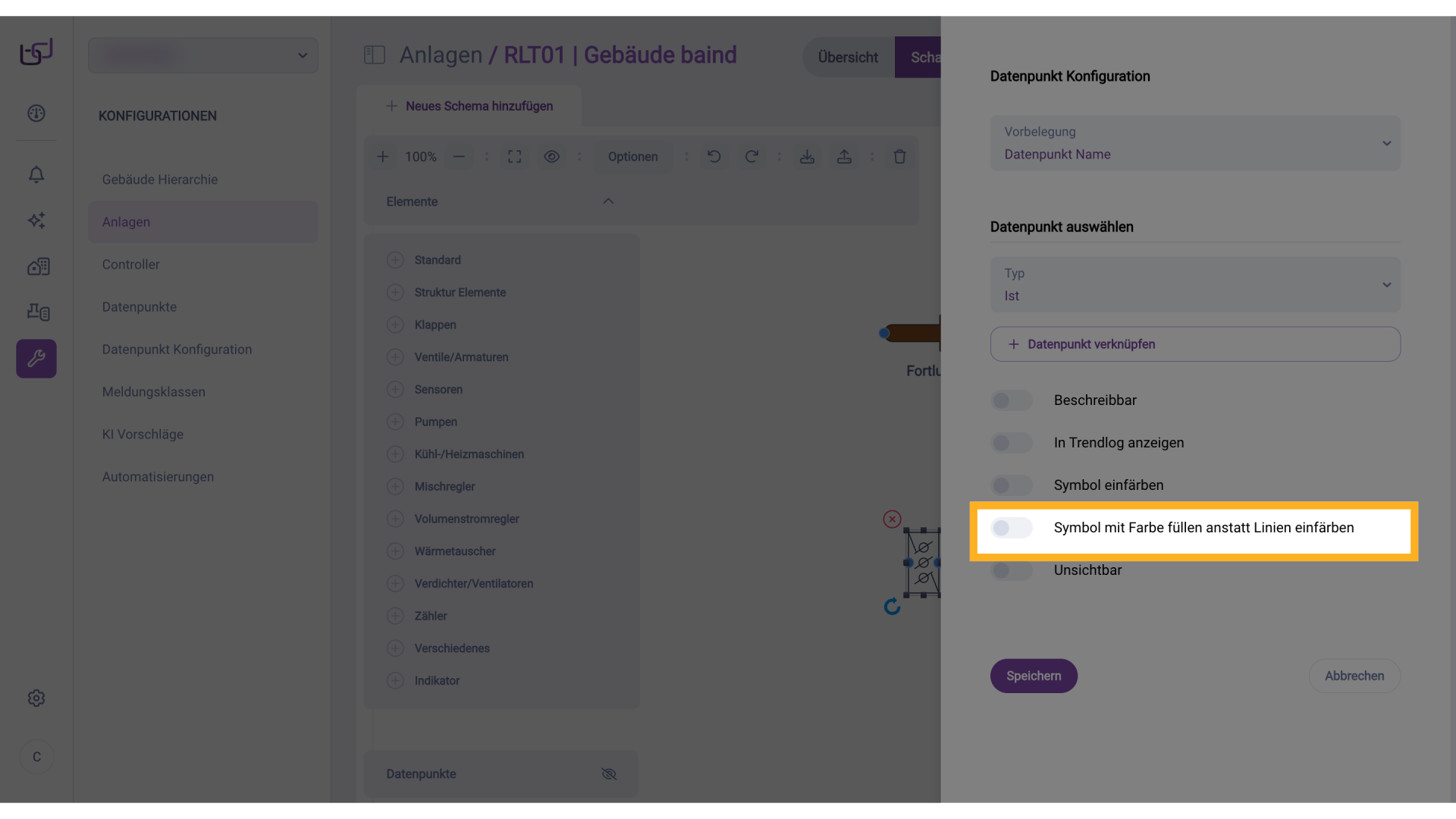1456x819 pixels.
Task: Click the trash delete icon in toolbar
Action: pyautogui.click(x=899, y=156)
